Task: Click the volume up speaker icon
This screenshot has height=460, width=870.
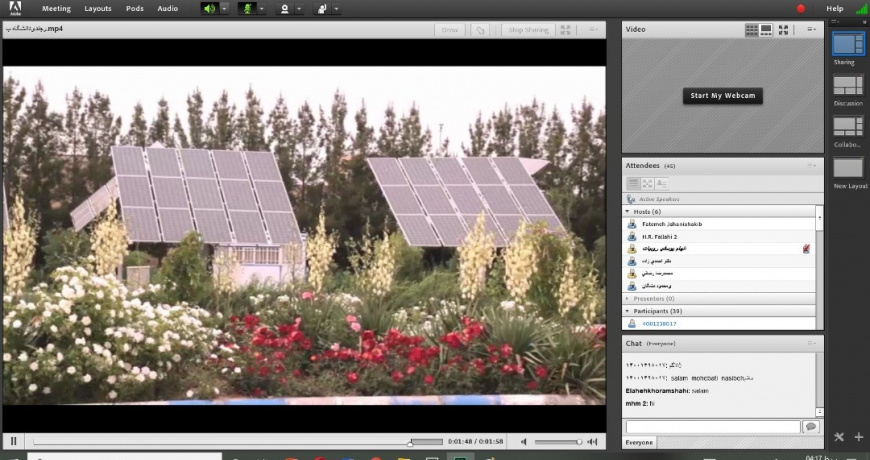Action: (x=592, y=442)
